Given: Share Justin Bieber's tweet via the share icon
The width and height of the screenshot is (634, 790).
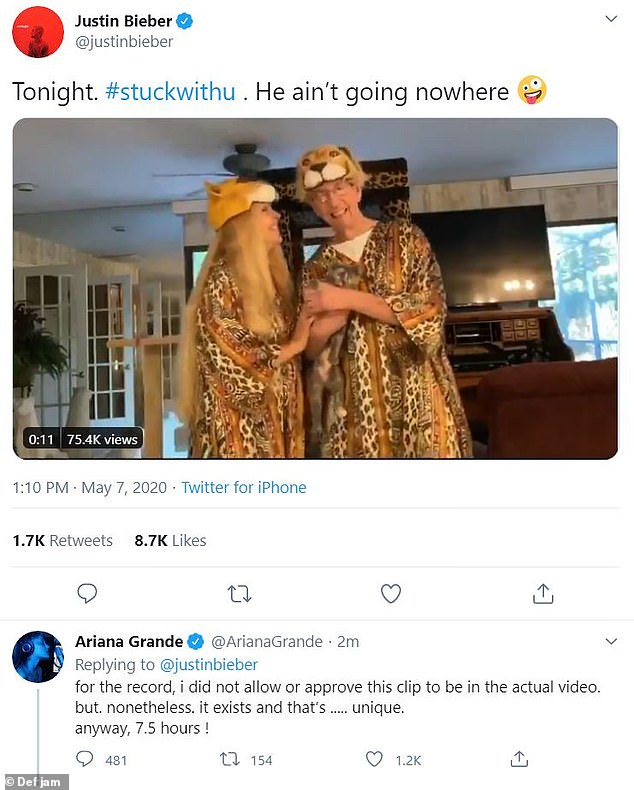Looking at the screenshot, I should coord(543,594).
